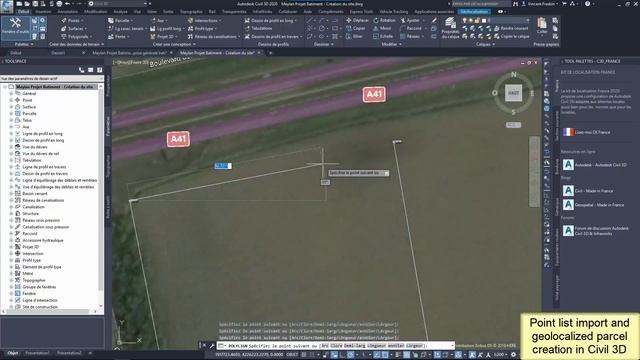Select the Raccord fillet tool
The height and width of the screenshot is (360, 640).
coord(411,29)
